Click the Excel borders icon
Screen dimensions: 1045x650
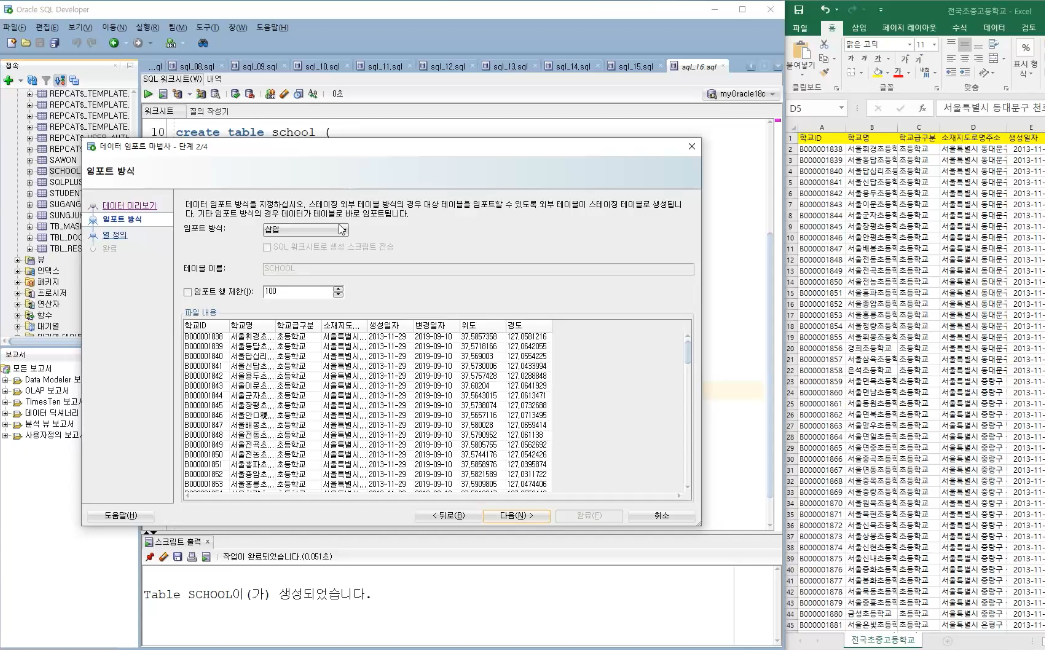point(852,72)
